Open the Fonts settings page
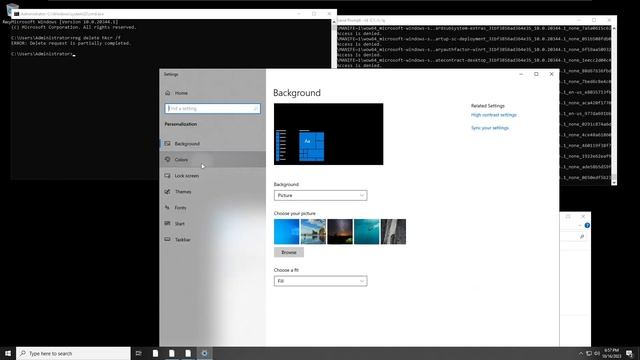Screen dimensions: 640x360 point(212,208)
